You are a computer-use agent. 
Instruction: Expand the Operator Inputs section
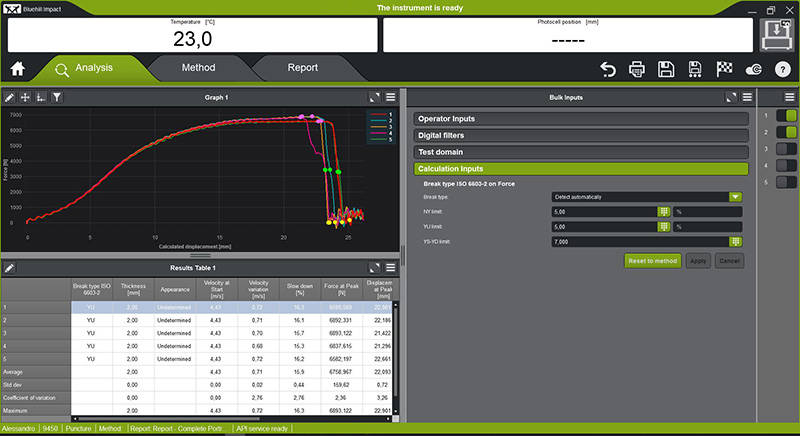tap(581, 119)
